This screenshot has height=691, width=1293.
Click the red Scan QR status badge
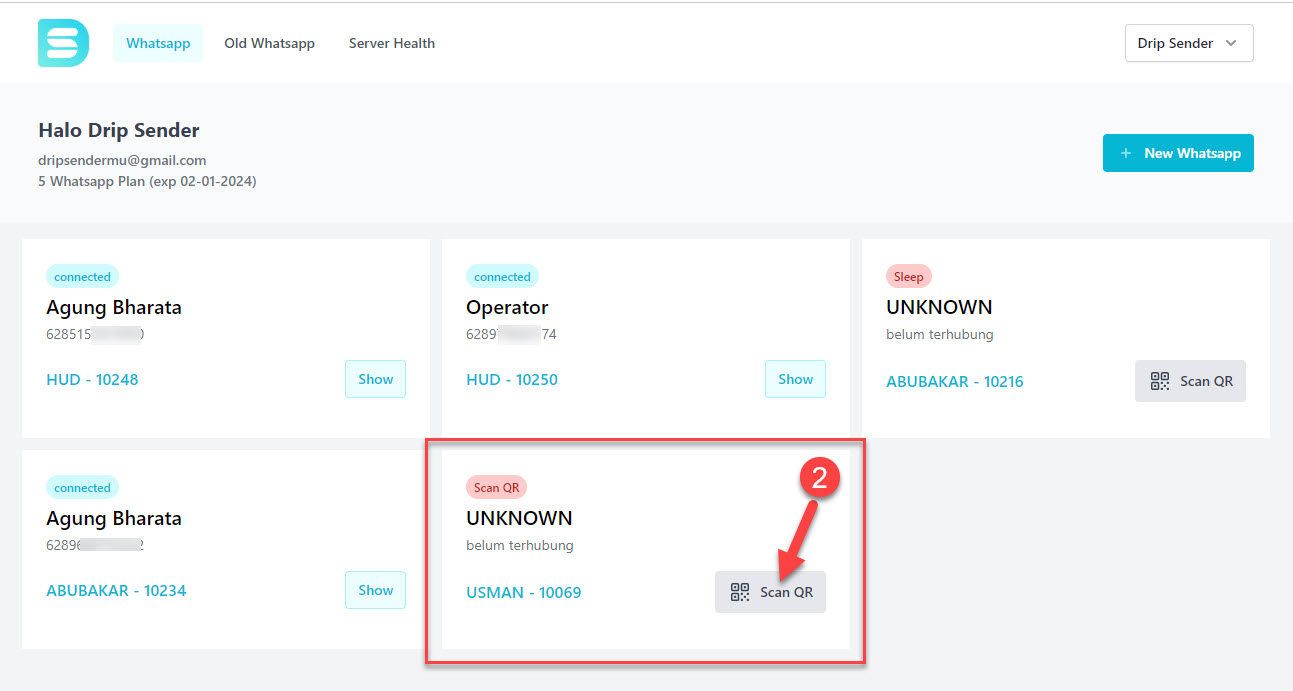point(496,488)
